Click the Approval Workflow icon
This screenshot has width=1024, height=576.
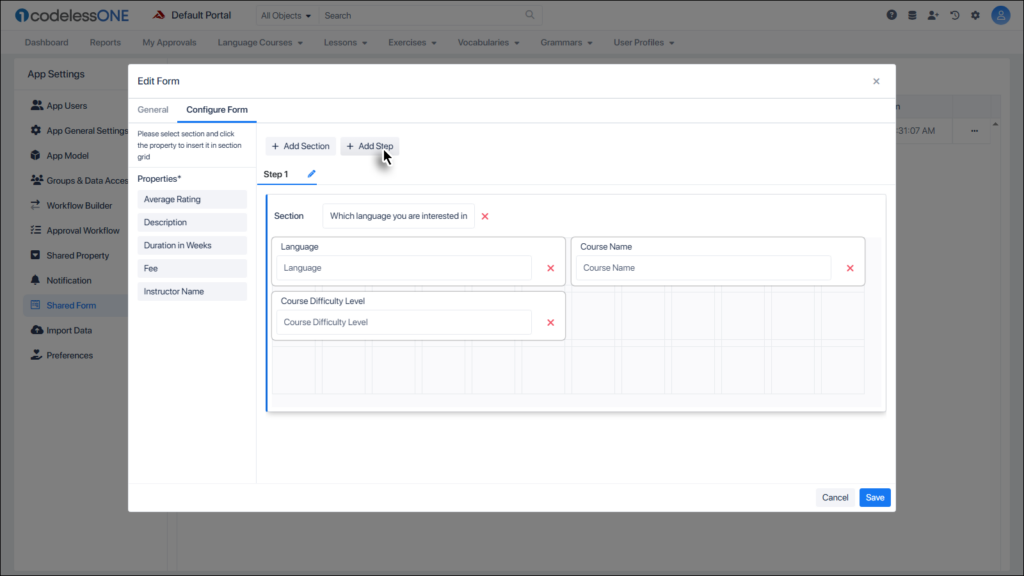click(x=35, y=230)
